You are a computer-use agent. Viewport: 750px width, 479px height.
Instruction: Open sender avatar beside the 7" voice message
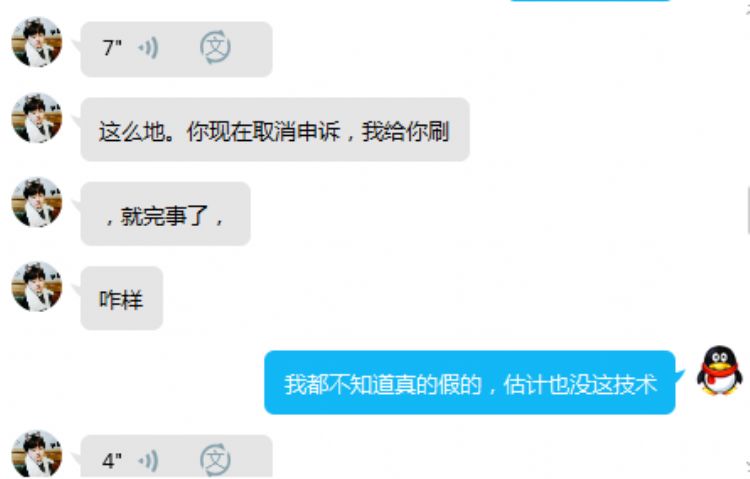pos(37,42)
